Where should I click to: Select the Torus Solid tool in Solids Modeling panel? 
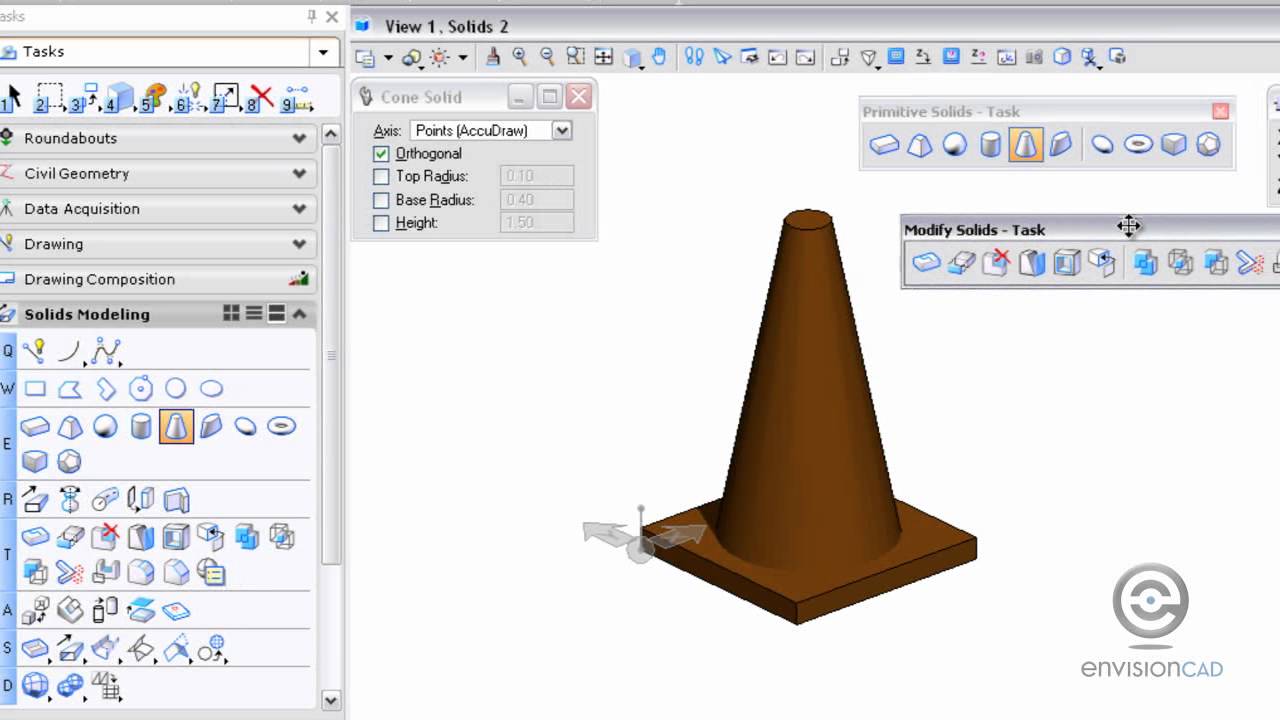[x=282, y=427]
